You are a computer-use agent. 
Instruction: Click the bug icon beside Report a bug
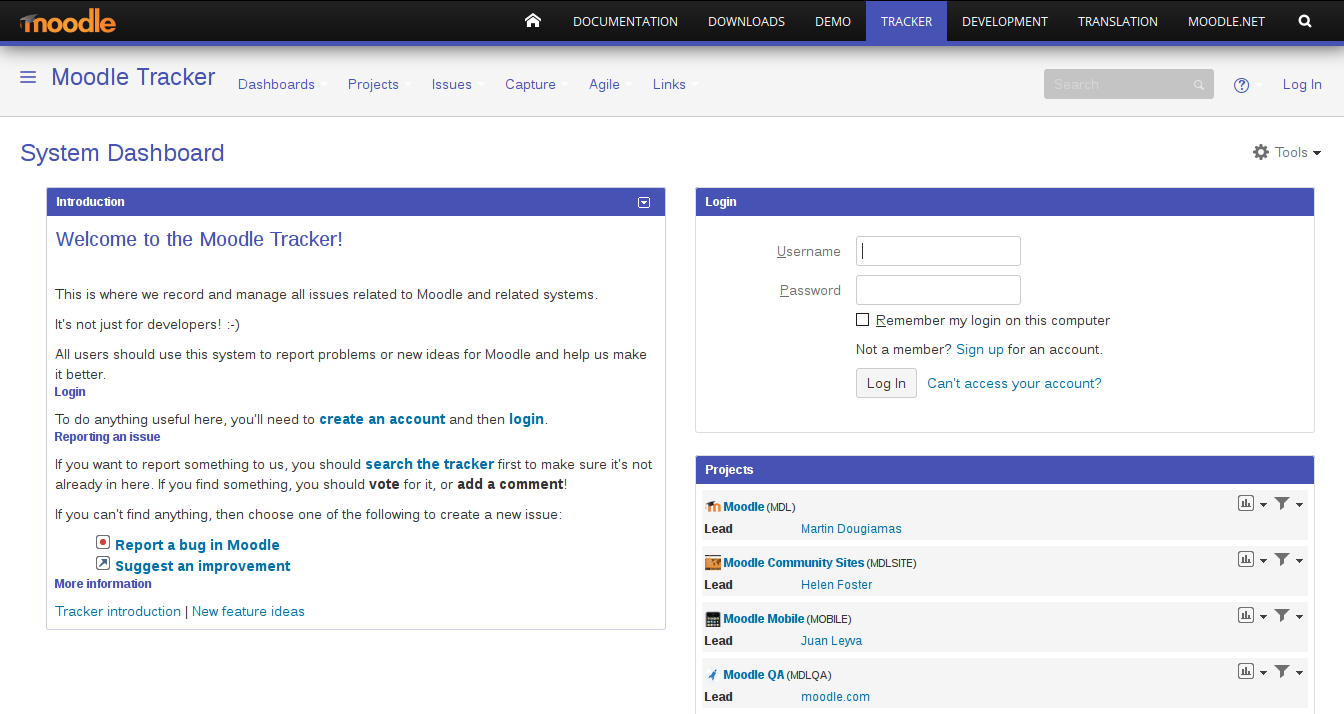pos(103,542)
